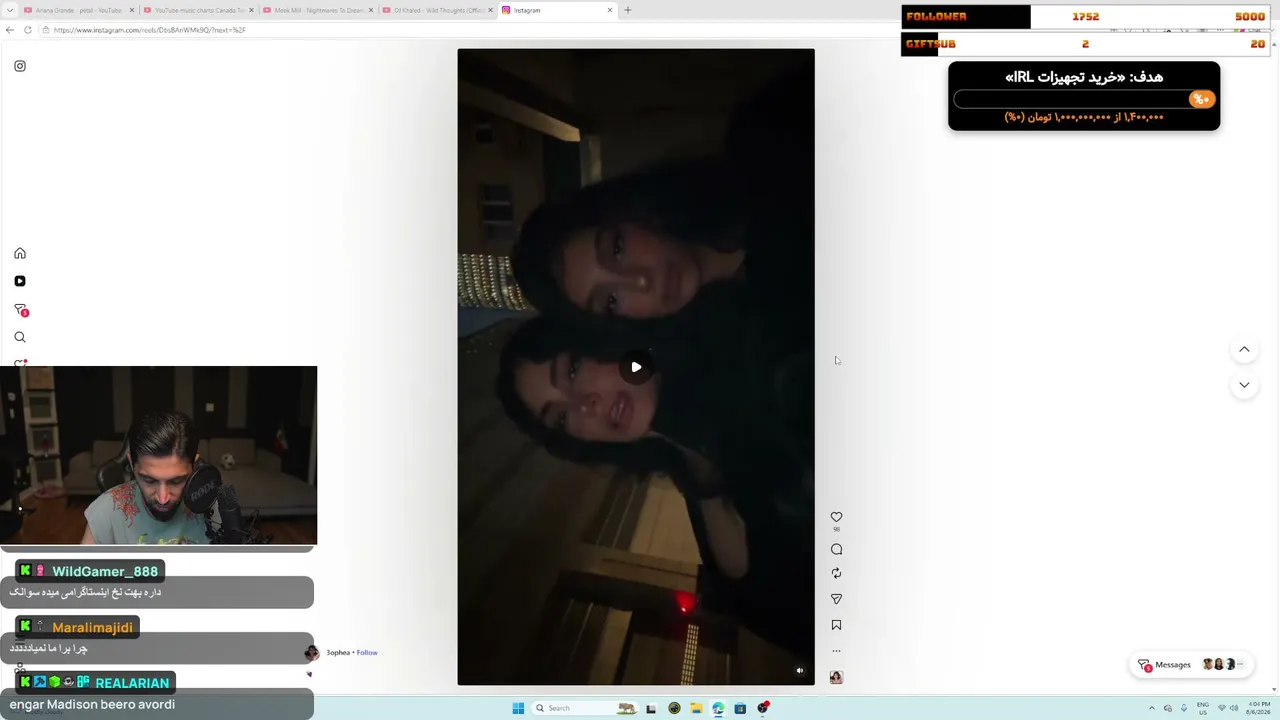Toggle reel sound with speaker icon
Viewport: 1280px width, 720px height.
pyautogui.click(x=799, y=671)
